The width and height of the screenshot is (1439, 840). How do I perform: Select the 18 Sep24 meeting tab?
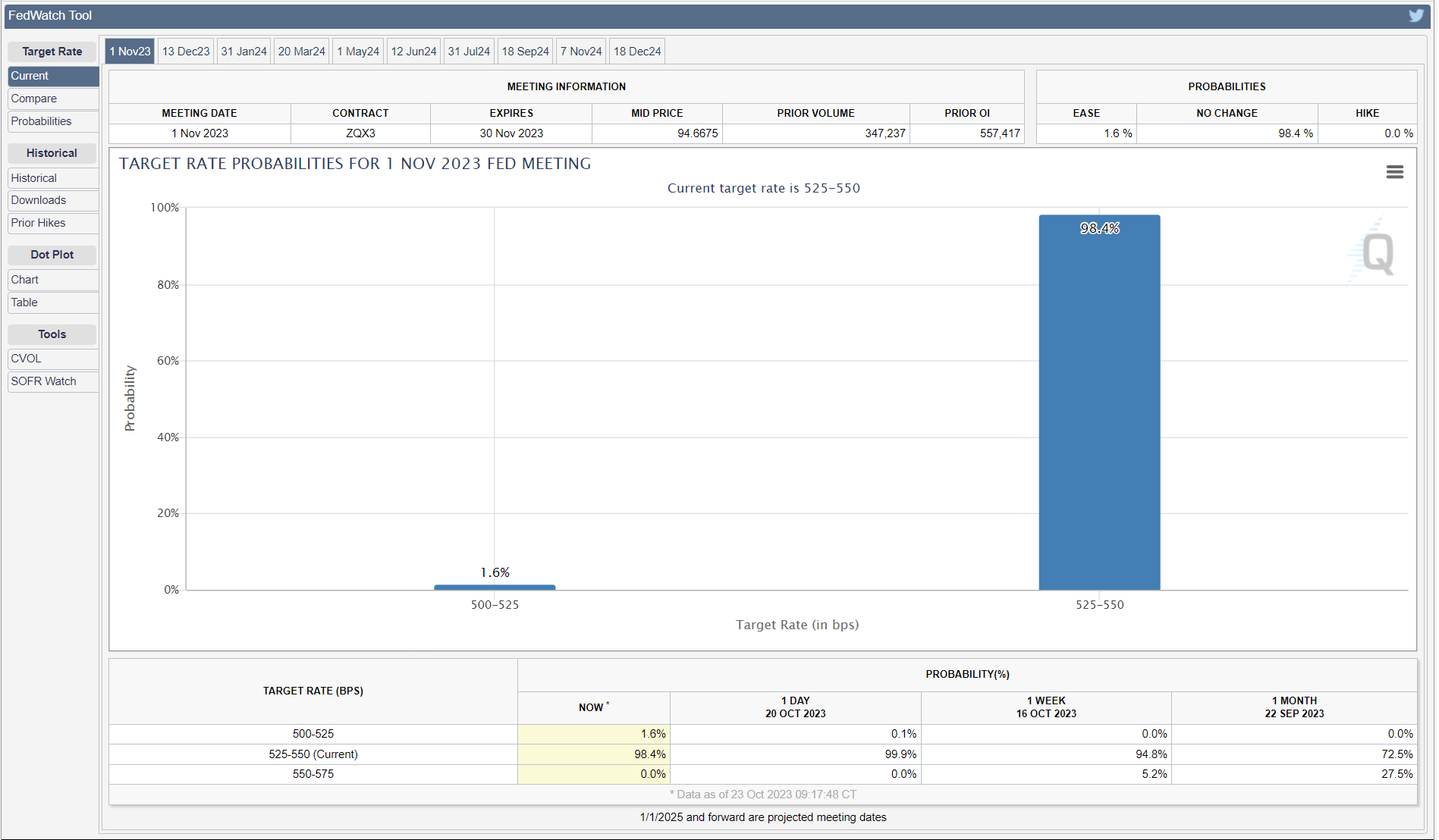pos(525,52)
